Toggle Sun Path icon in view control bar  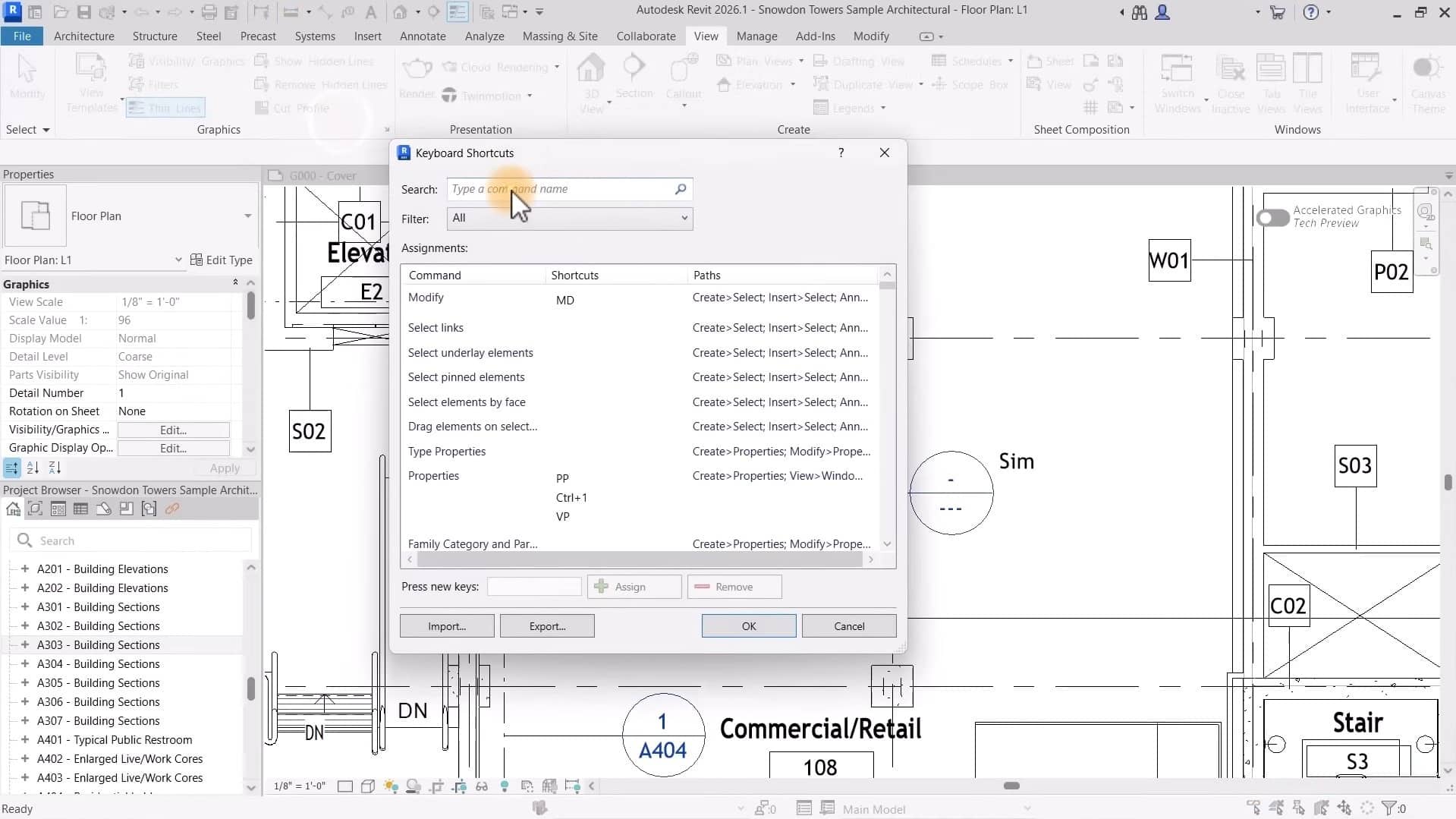tap(391, 786)
